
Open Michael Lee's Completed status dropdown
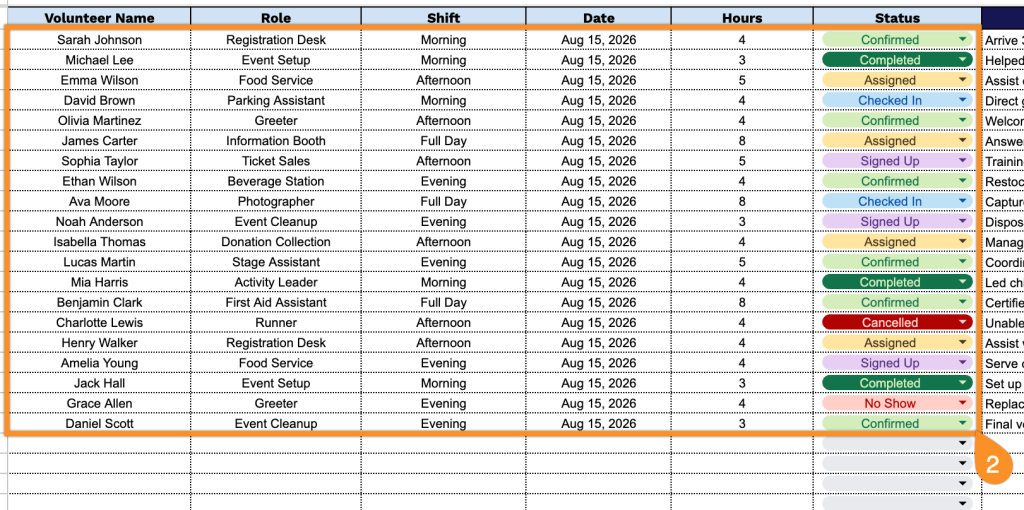tap(897, 60)
